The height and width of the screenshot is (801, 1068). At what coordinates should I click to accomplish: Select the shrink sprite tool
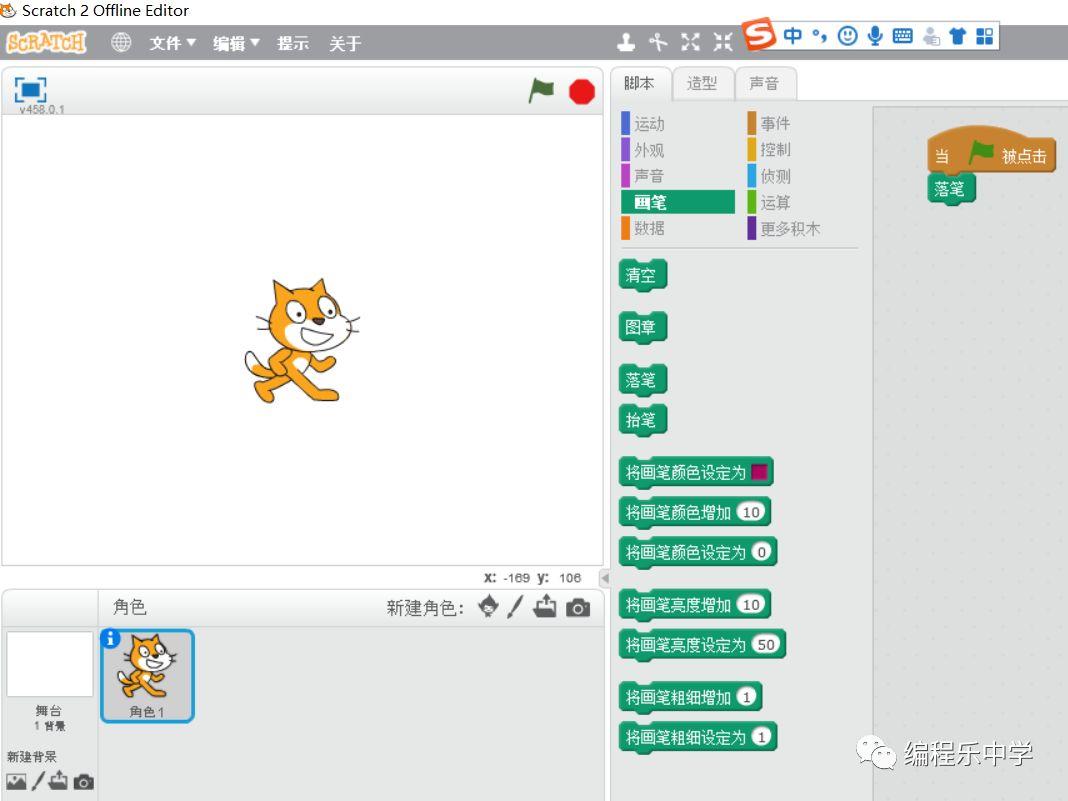tap(723, 42)
